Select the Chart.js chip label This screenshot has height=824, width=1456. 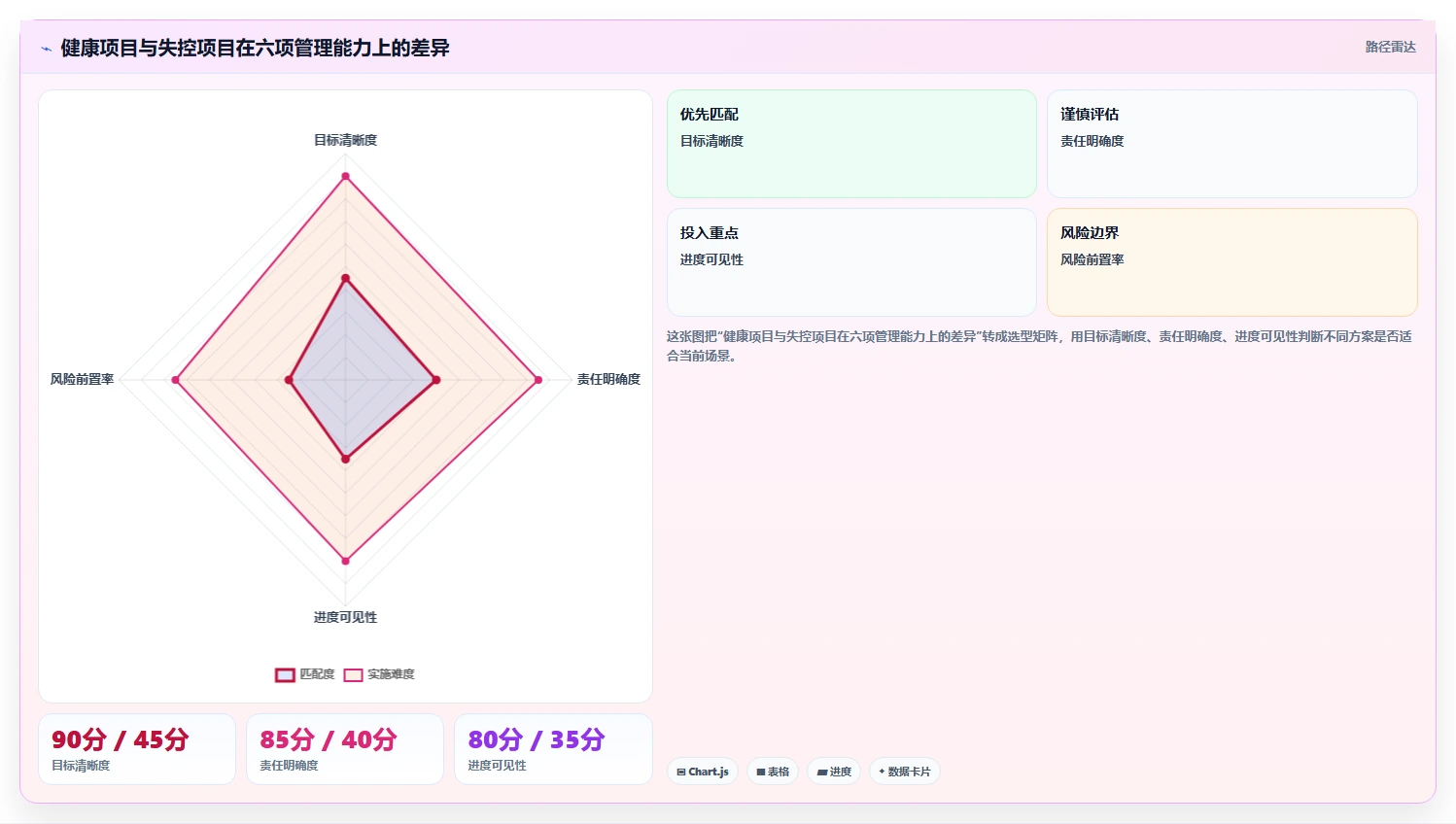[x=709, y=772]
